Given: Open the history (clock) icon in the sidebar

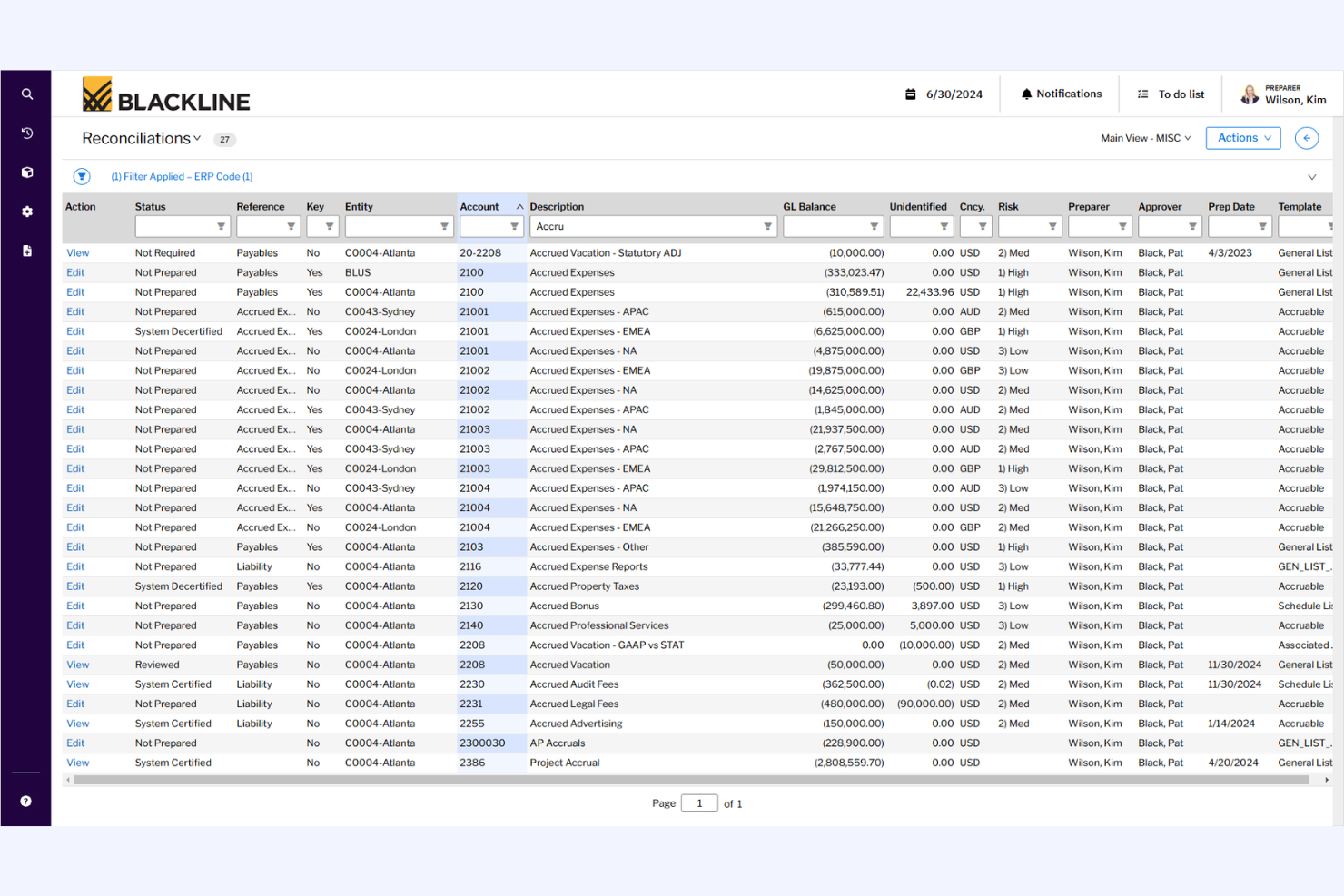Looking at the screenshot, I should (x=26, y=133).
